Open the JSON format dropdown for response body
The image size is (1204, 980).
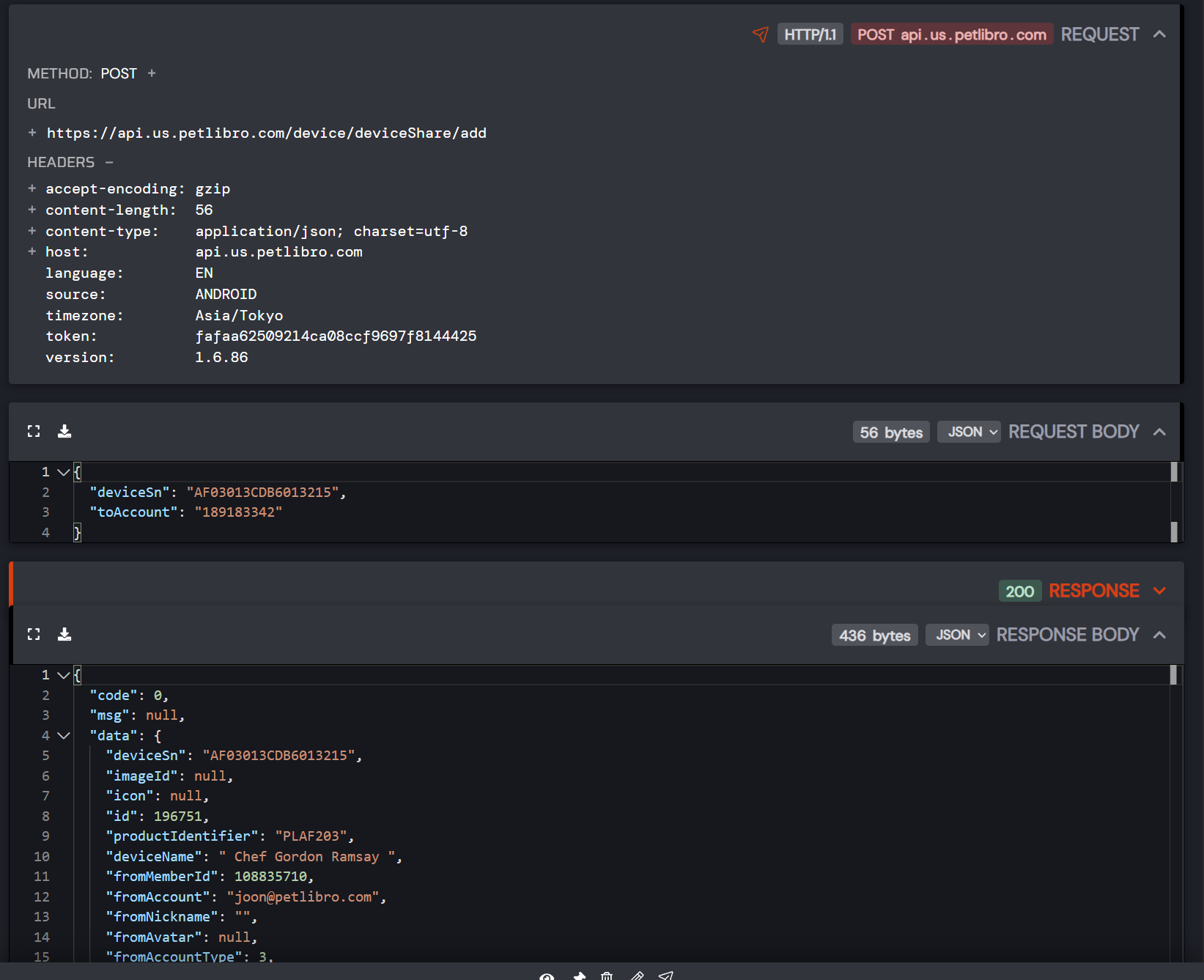957,634
